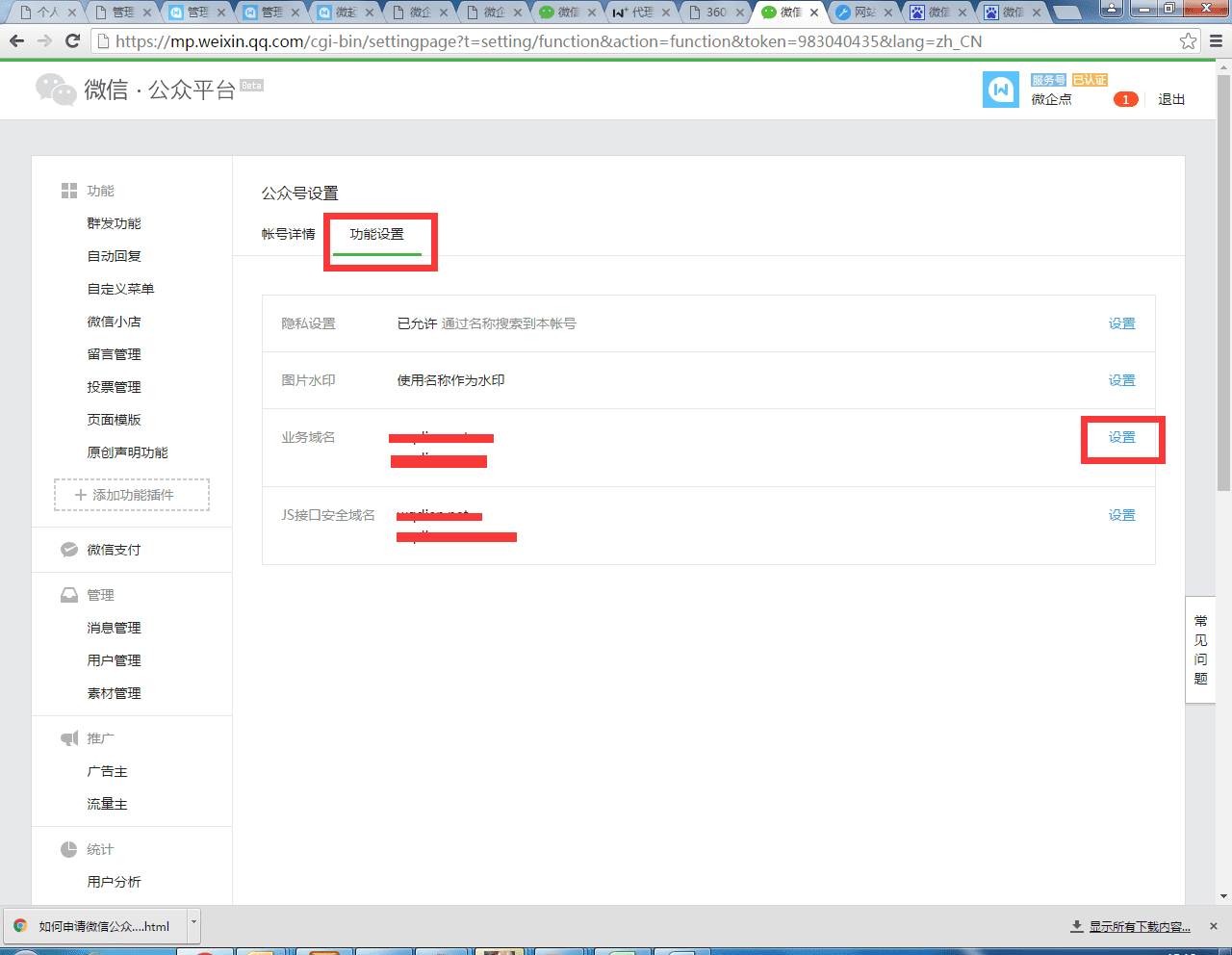Switch to the 帐号详情 tab
1232x955 pixels.
tap(289, 234)
